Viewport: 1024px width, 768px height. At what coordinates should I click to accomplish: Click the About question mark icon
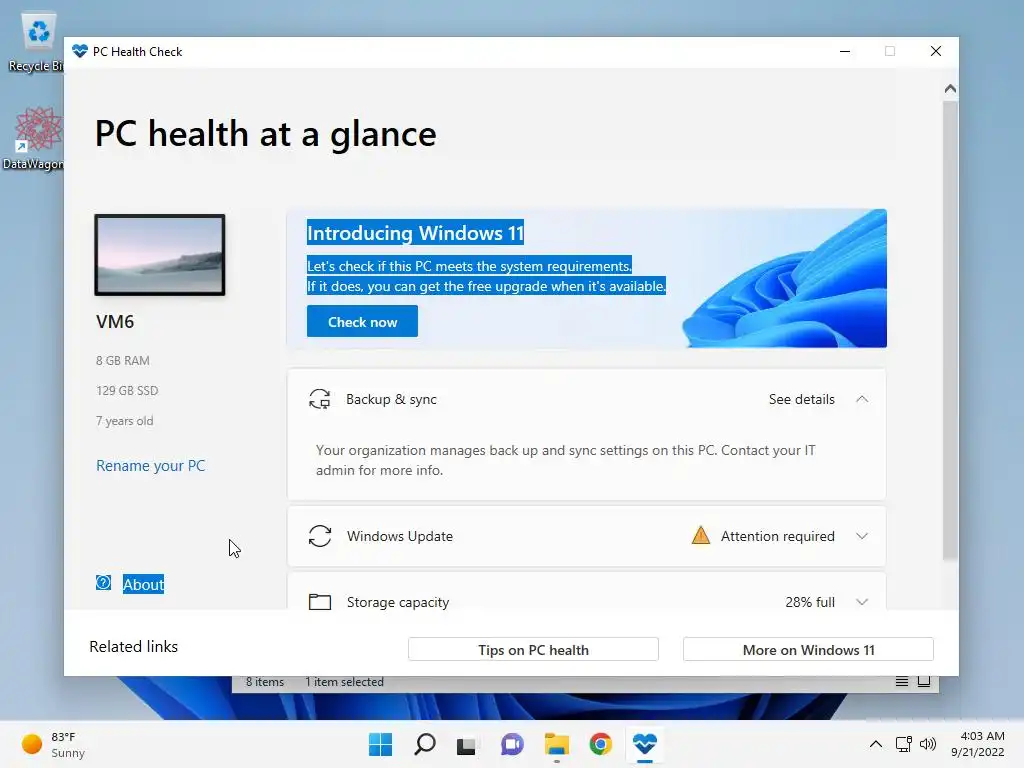click(x=103, y=583)
